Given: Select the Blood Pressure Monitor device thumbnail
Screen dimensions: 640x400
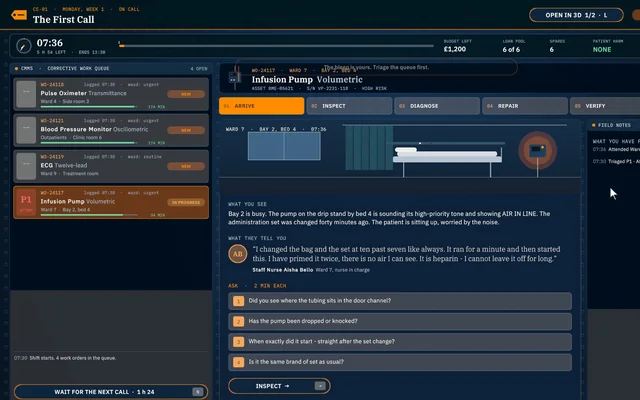Looking at the screenshot, I should 26,130.
